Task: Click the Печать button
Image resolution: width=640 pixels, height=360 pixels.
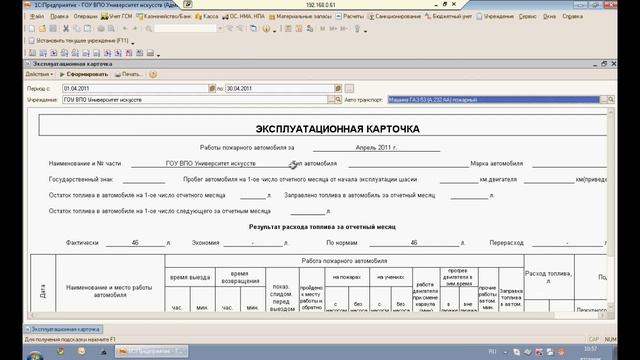Action: (128, 74)
